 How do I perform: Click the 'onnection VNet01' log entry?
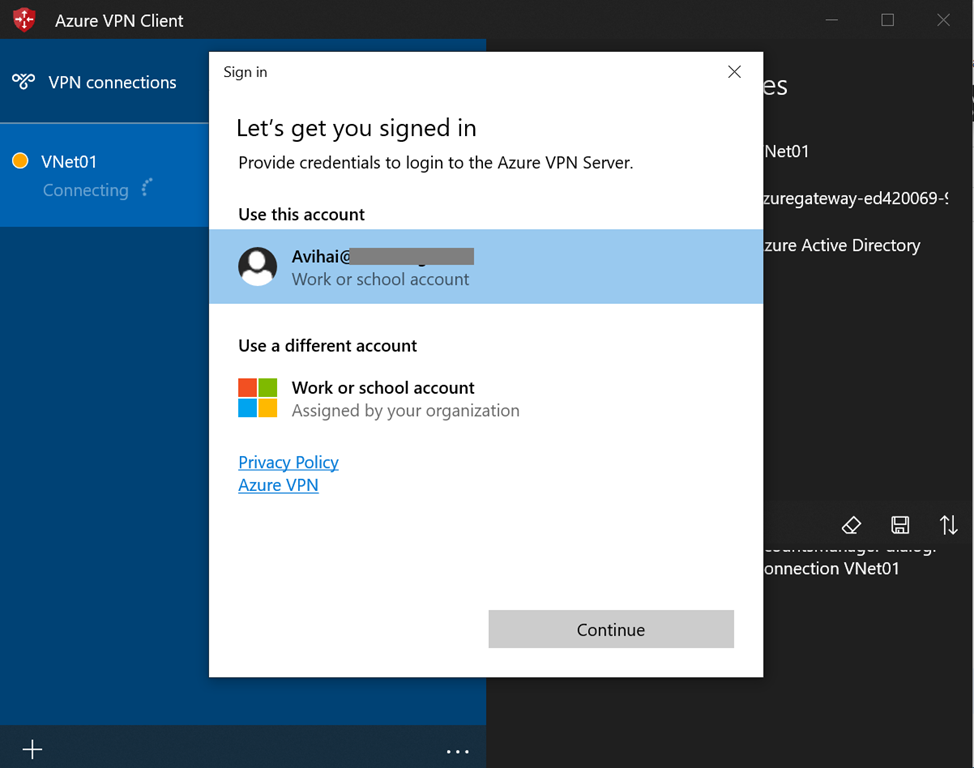tap(831, 569)
